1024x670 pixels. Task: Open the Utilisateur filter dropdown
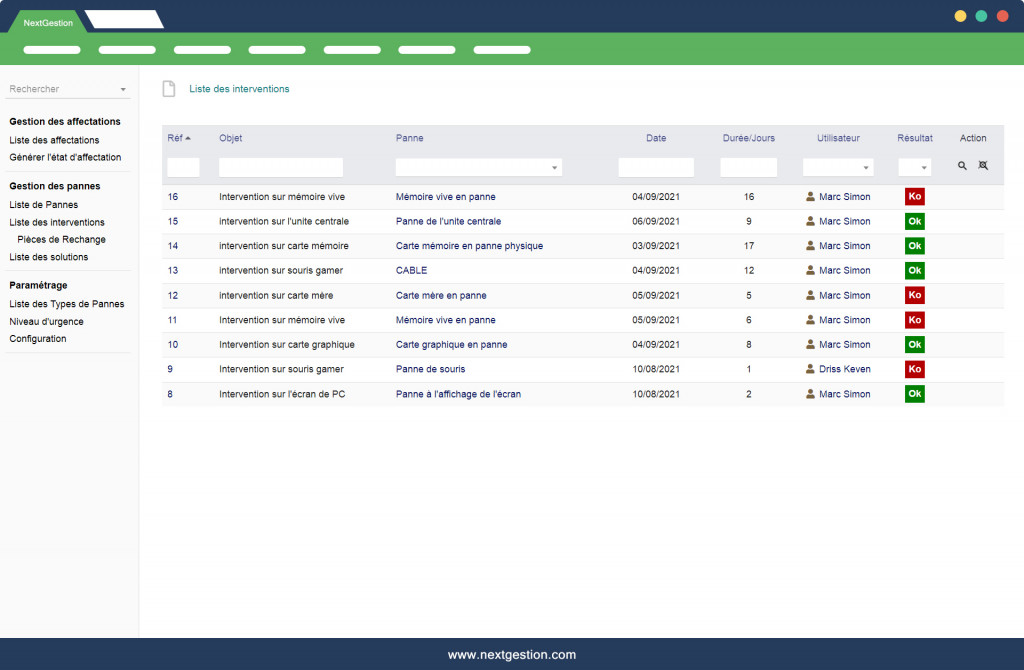[x=838, y=168]
